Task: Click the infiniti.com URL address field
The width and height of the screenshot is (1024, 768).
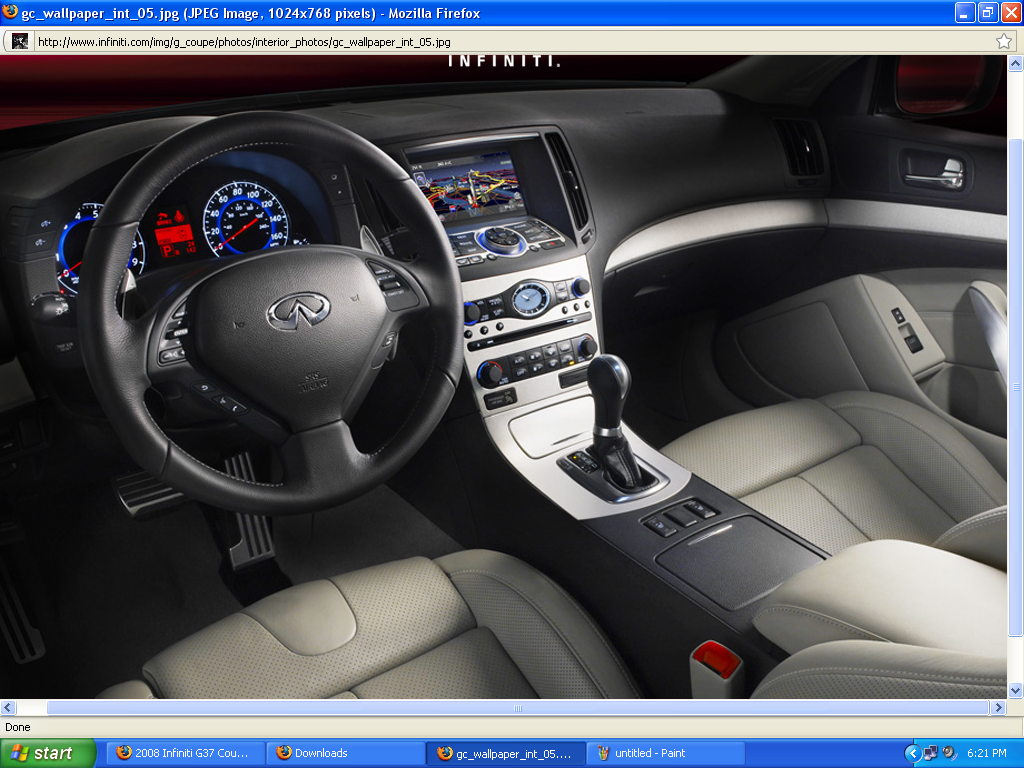Action: click(x=500, y=41)
